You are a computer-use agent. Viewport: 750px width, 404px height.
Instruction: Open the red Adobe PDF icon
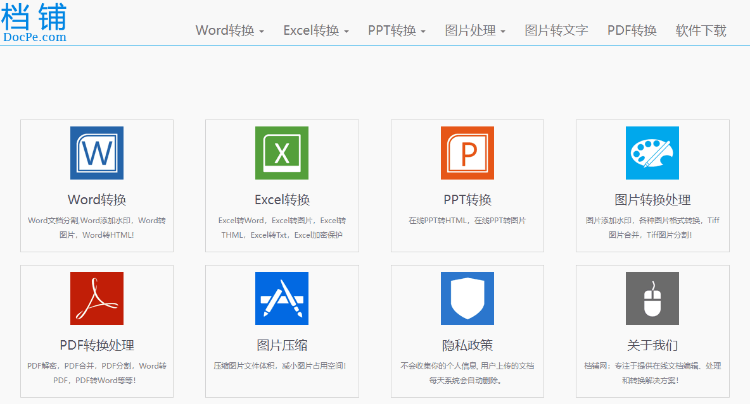coord(97,298)
